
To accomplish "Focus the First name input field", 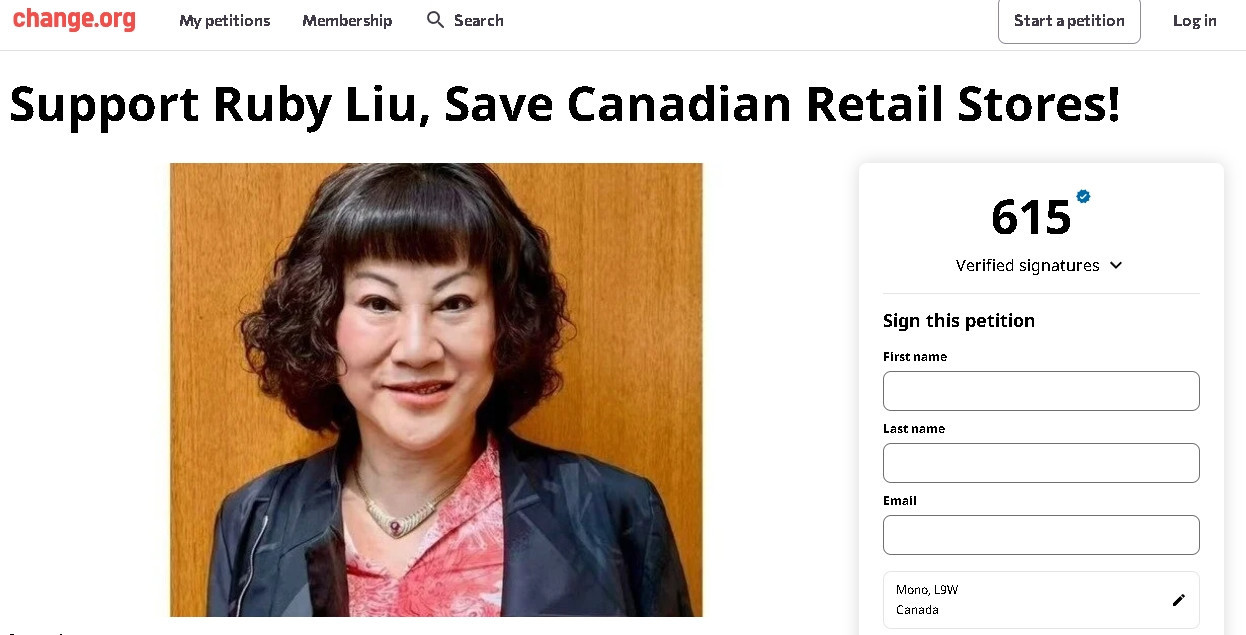I will pyautogui.click(x=1041, y=391).
